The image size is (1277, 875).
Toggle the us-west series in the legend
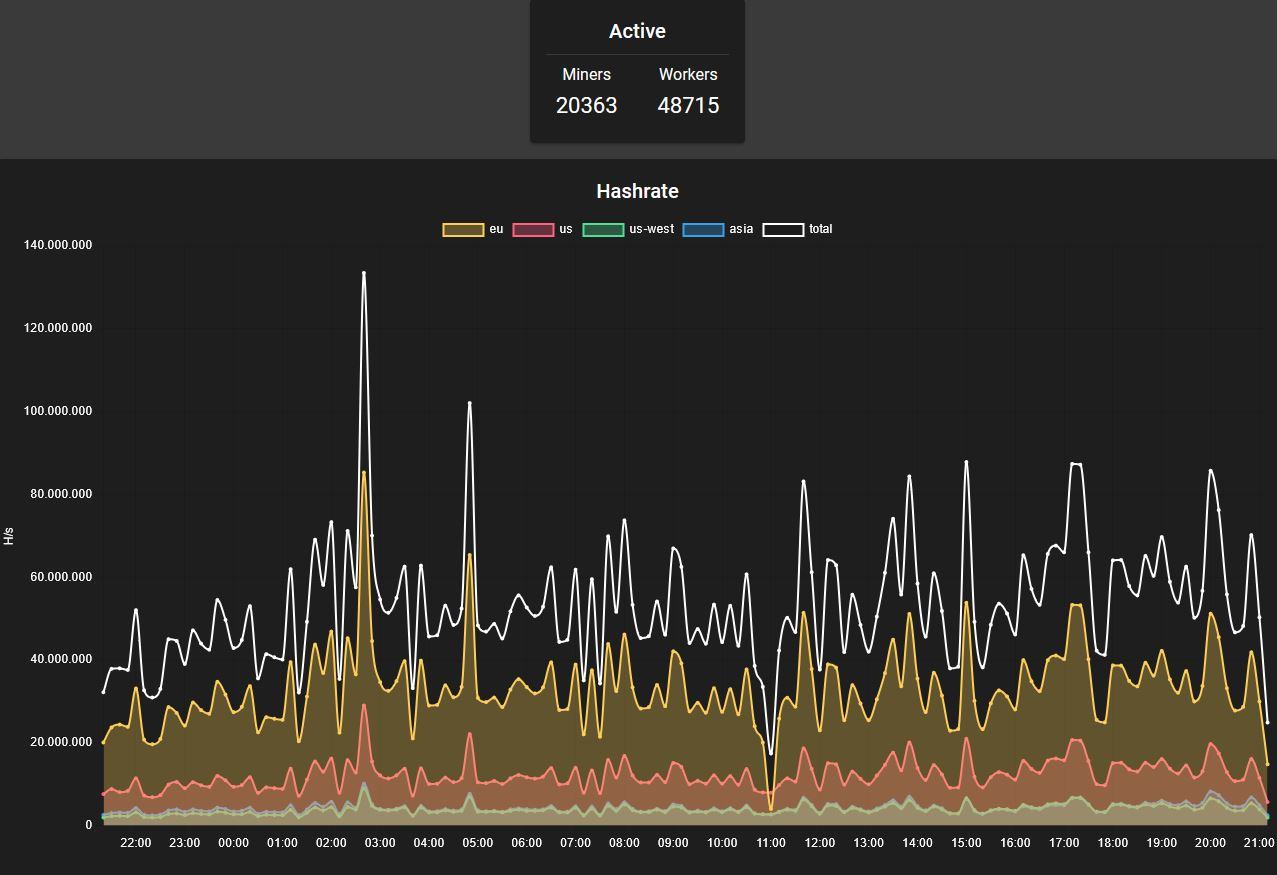628,229
